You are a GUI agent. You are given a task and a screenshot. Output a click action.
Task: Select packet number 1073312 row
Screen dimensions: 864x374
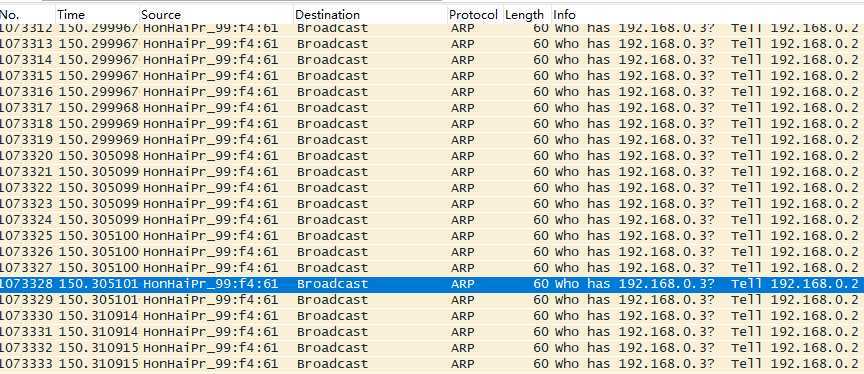[x=432, y=28]
